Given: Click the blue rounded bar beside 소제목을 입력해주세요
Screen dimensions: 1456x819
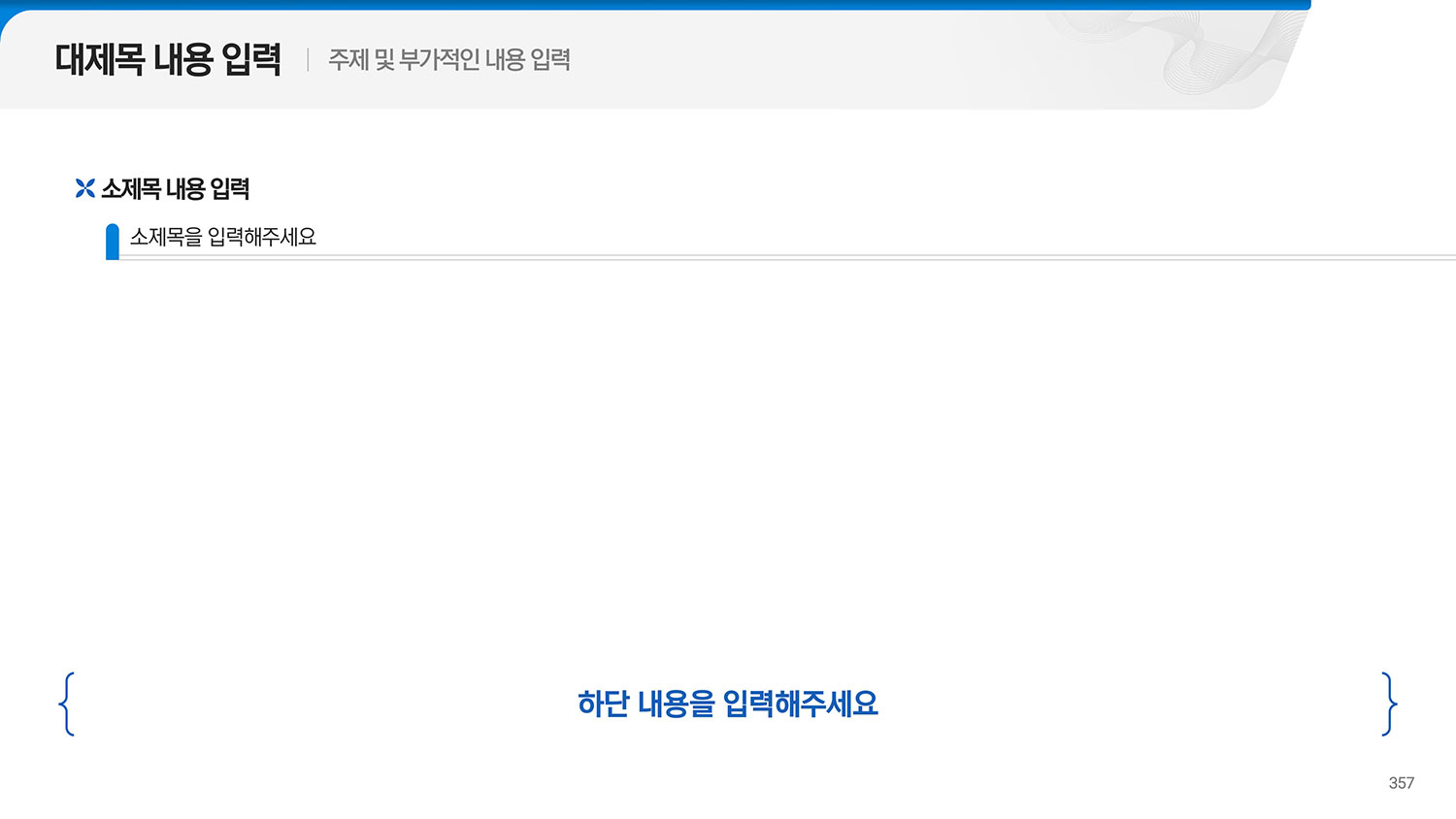Looking at the screenshot, I should 113,242.
